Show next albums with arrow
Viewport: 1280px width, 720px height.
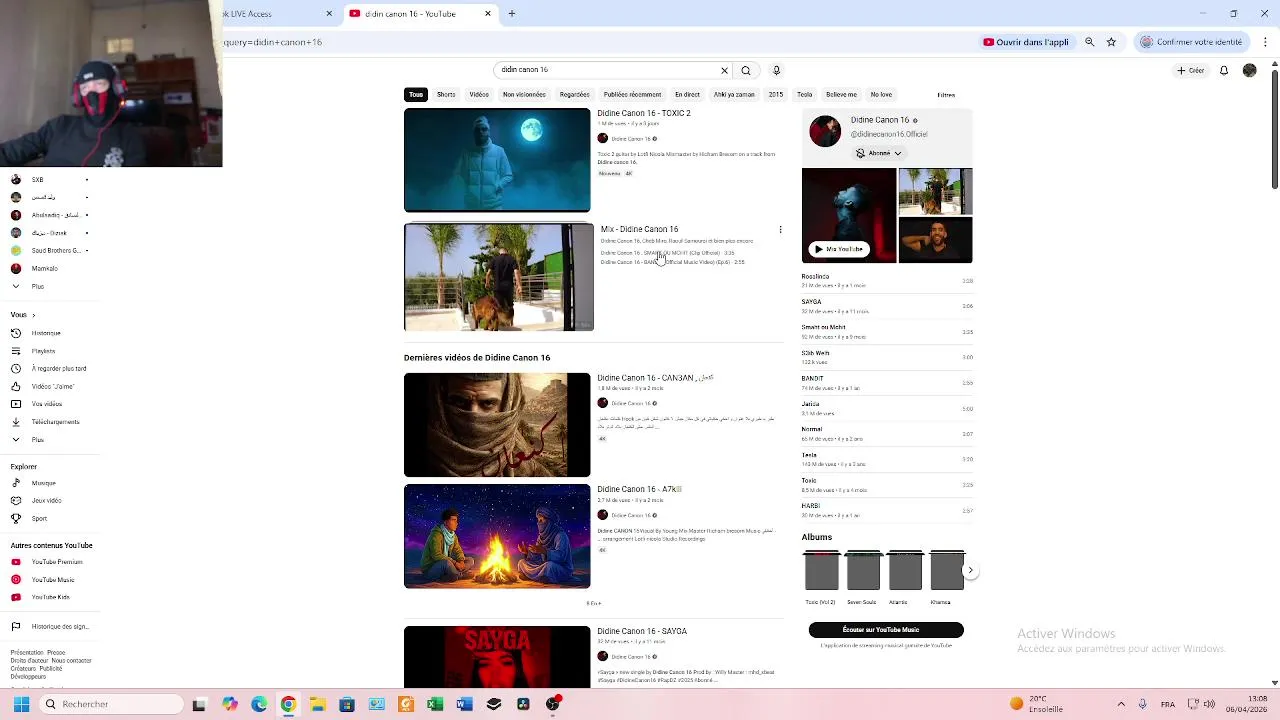click(970, 570)
